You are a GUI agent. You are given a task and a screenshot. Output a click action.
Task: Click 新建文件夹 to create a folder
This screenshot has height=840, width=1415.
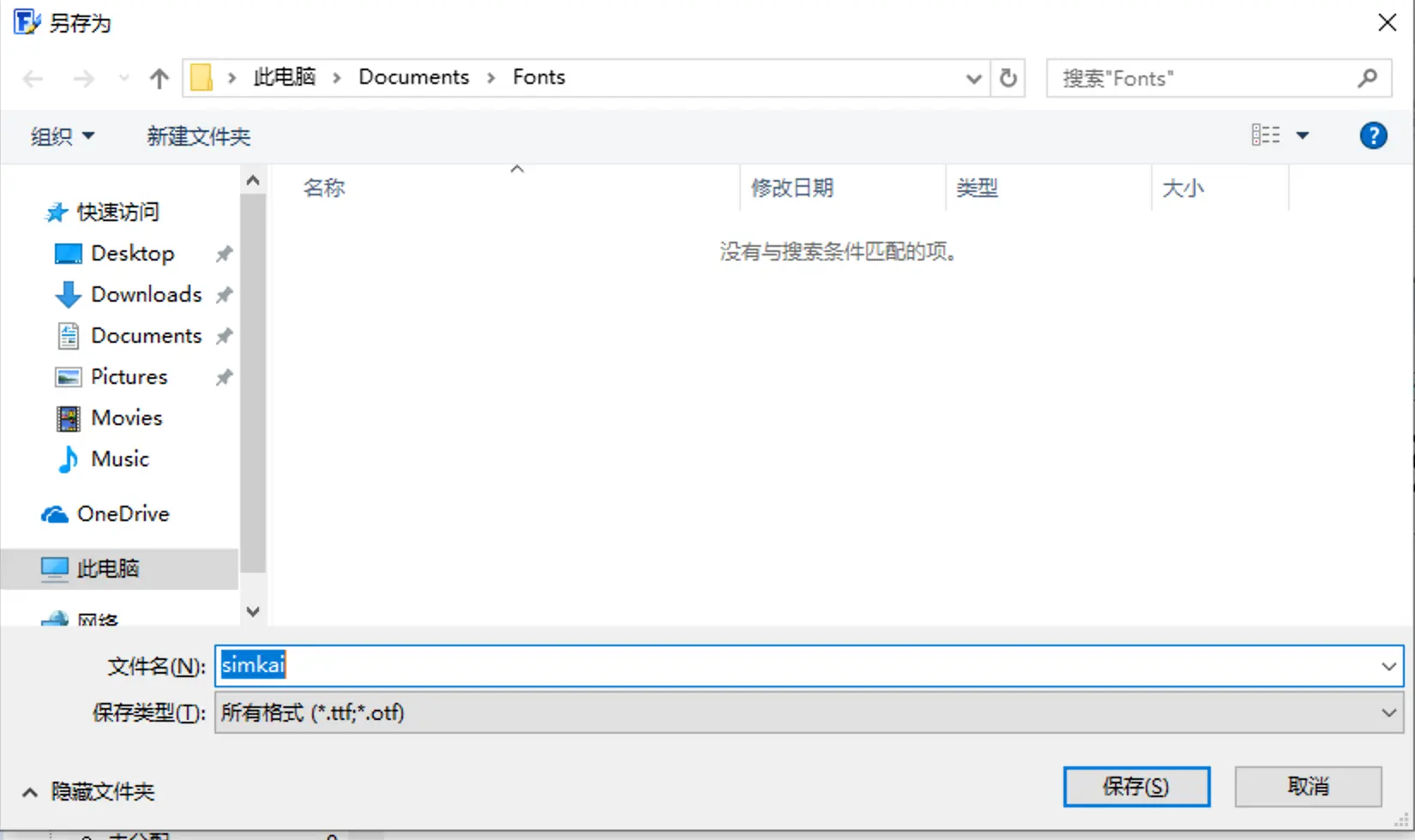coord(198,135)
